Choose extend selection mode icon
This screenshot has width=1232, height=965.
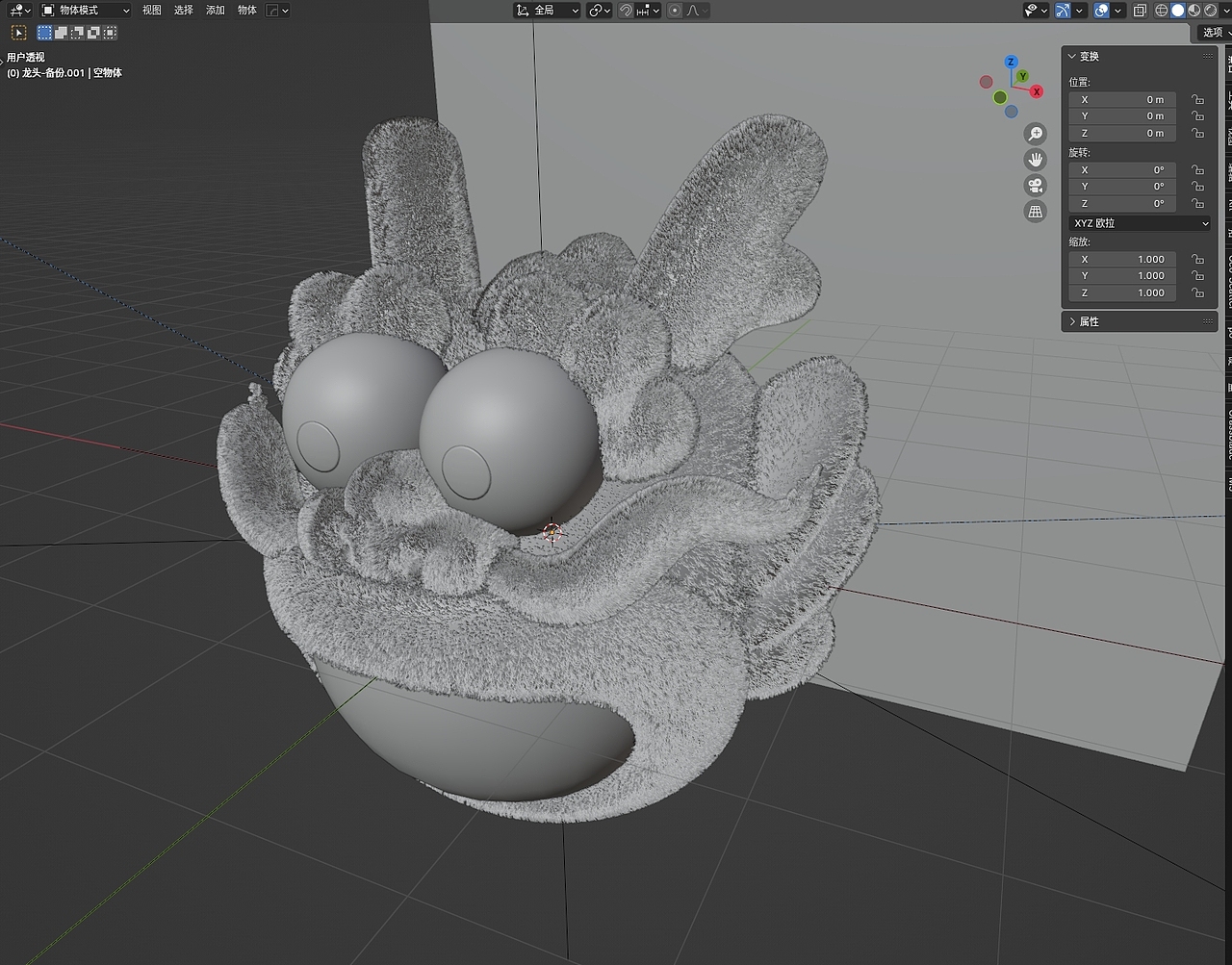[61, 33]
